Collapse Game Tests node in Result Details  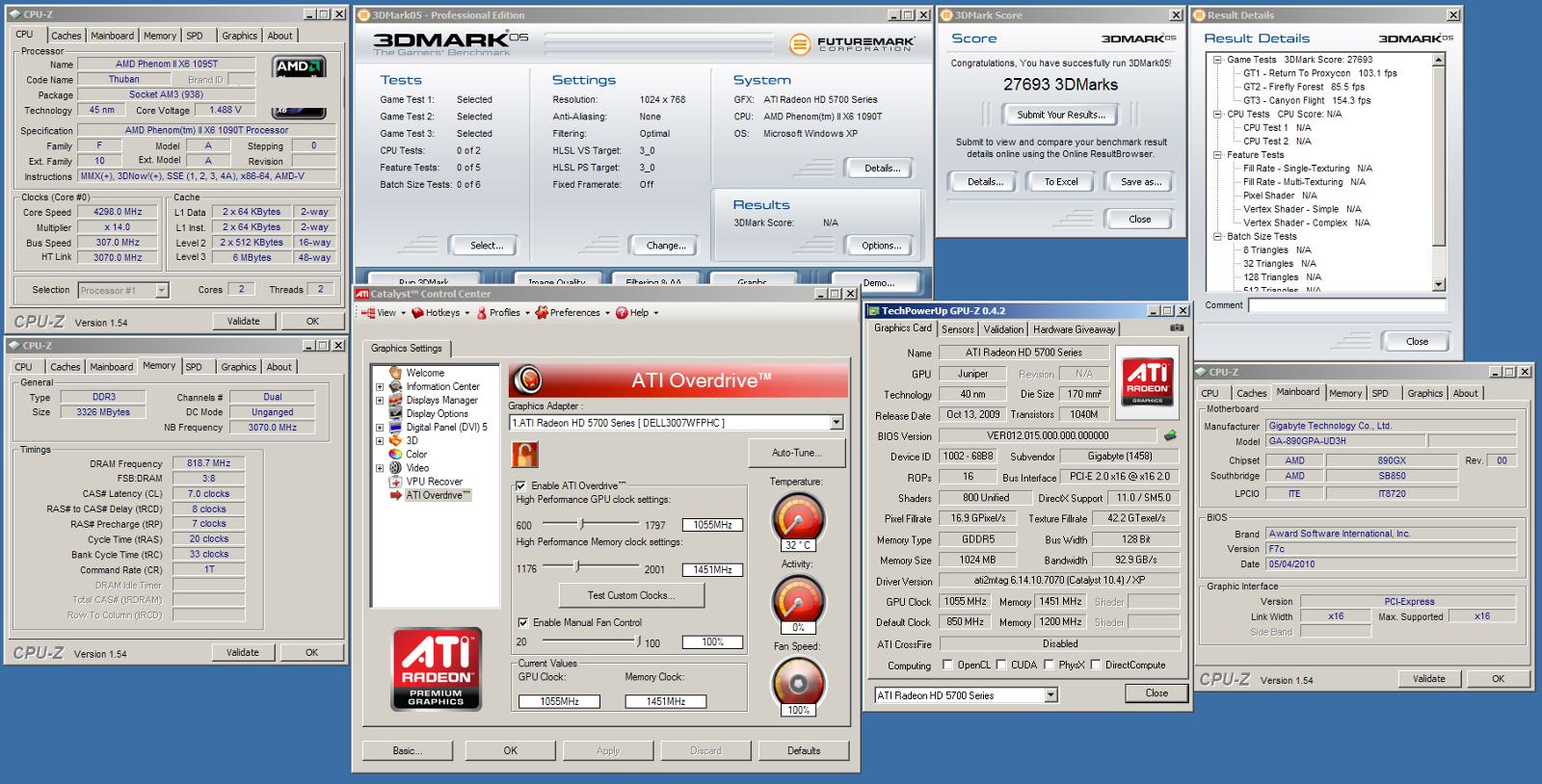coord(1217,60)
